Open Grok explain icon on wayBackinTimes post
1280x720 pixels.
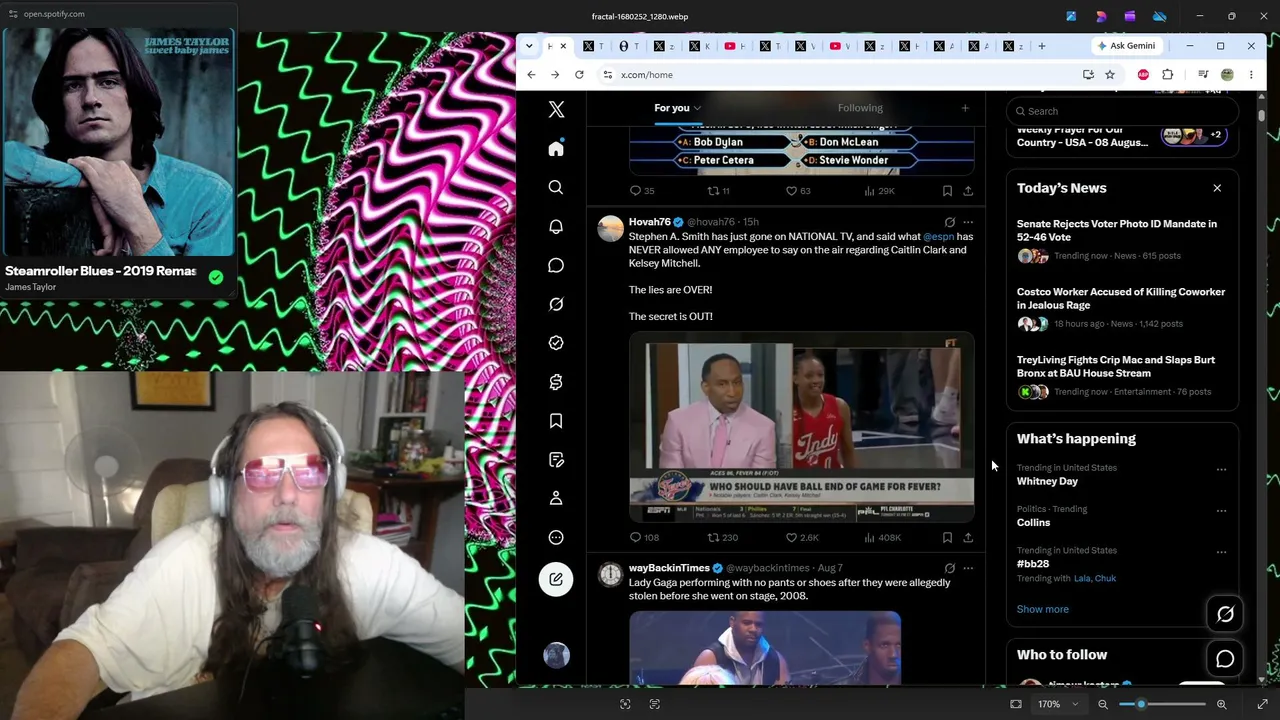coord(949,568)
